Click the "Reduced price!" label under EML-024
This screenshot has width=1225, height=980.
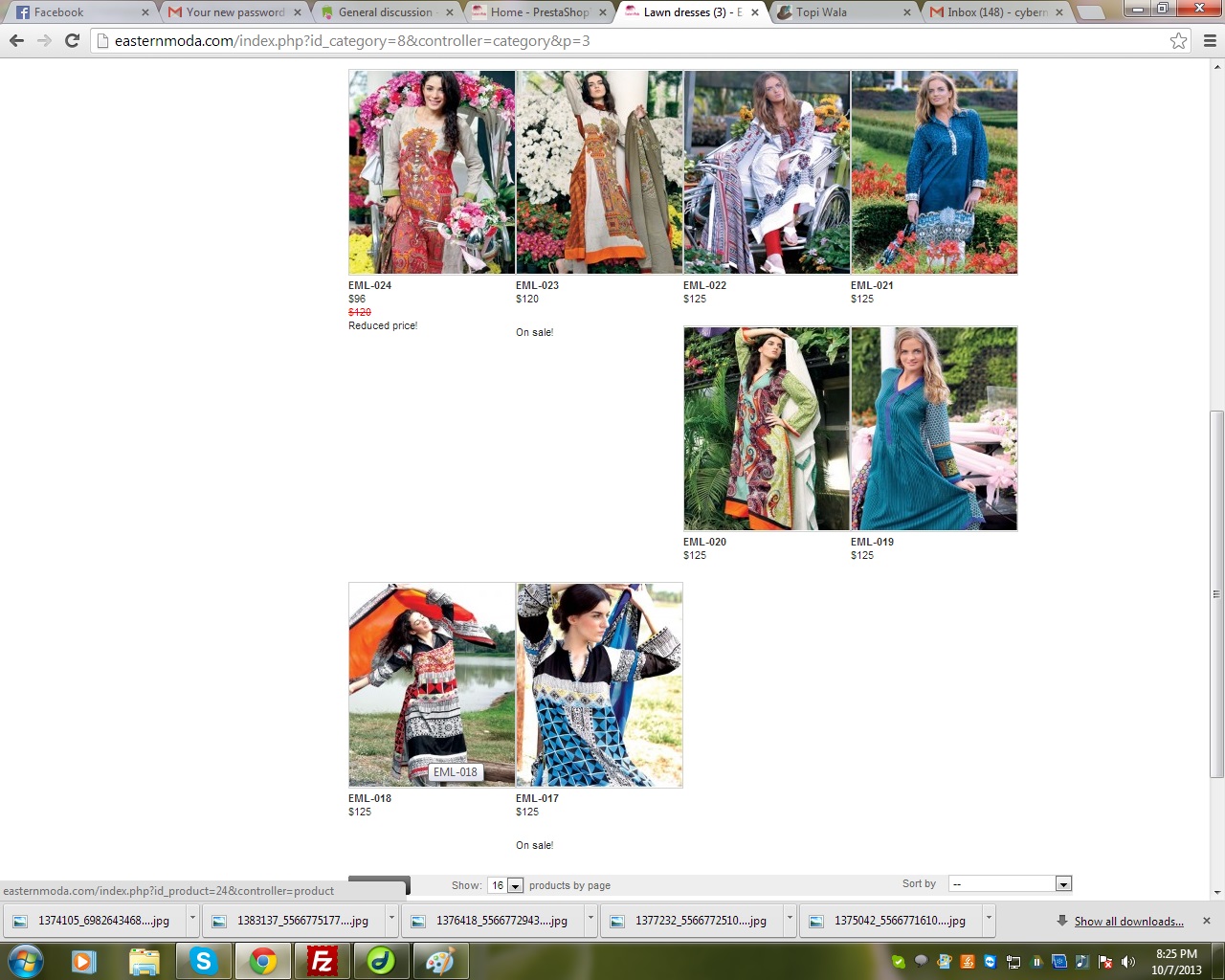(383, 325)
